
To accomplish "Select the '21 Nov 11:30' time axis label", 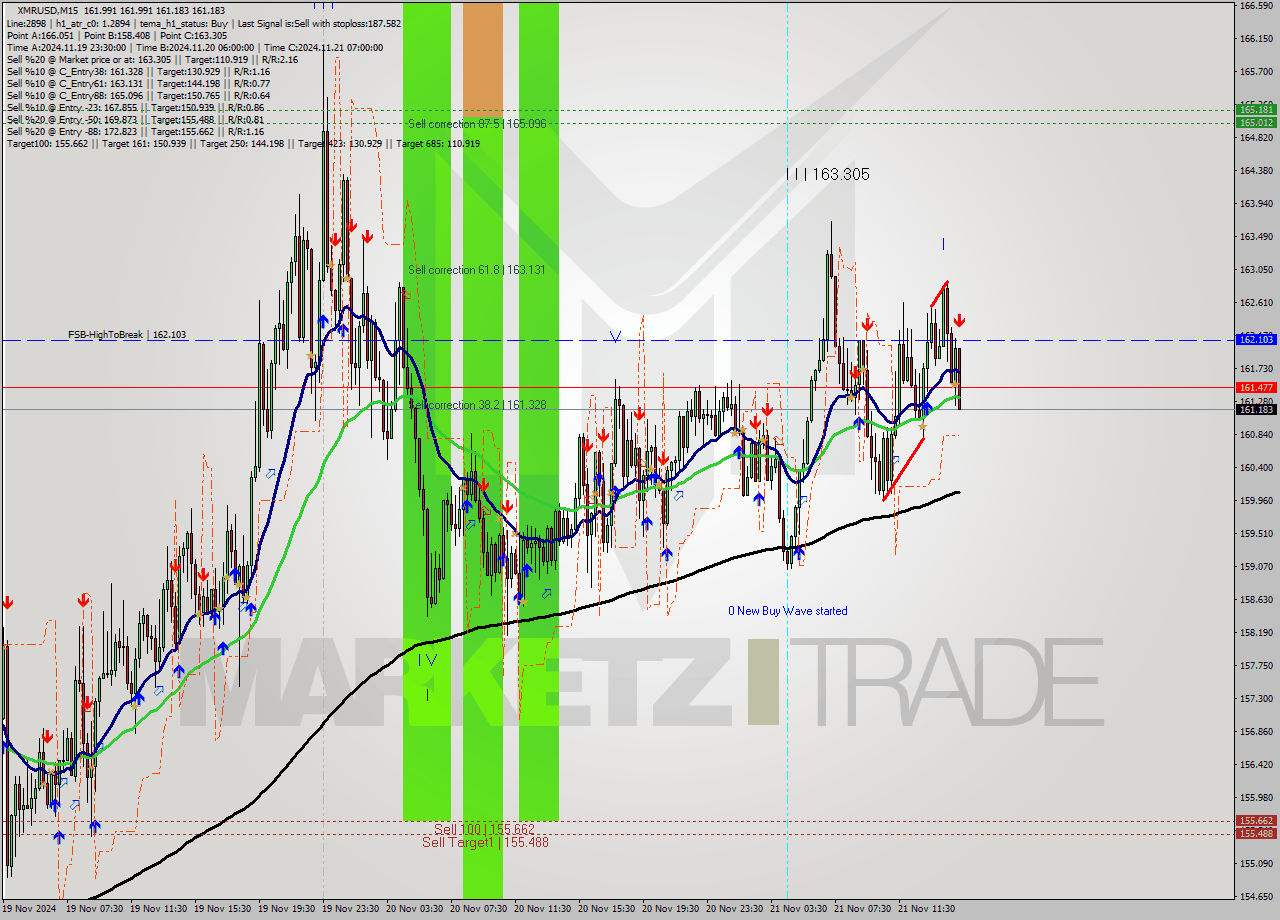I will pos(926,910).
